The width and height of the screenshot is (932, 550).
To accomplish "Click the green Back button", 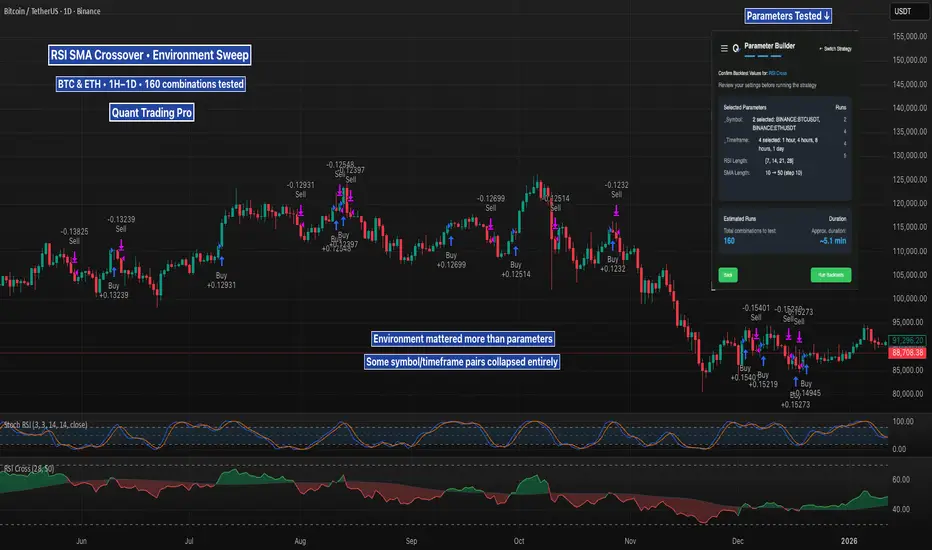I will (728, 275).
